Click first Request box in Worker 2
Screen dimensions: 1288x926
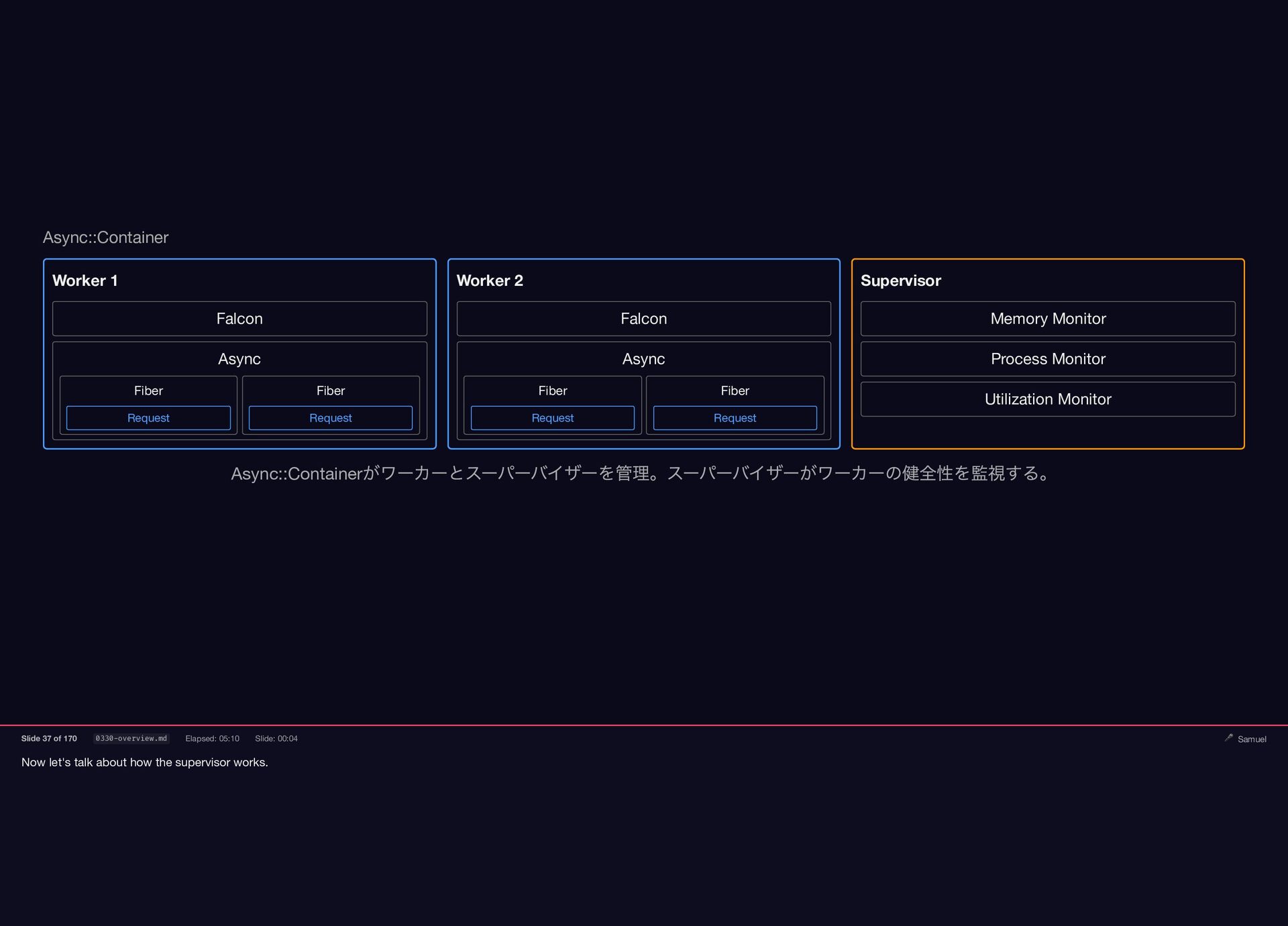pyautogui.click(x=552, y=418)
